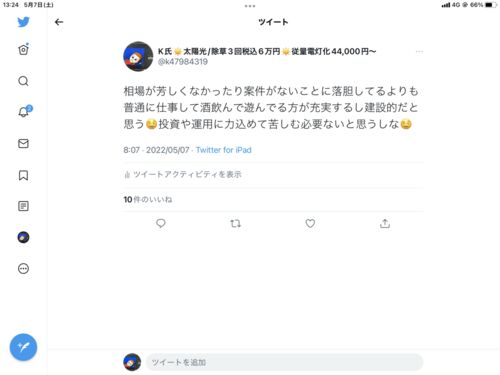Tap the blue compose tweet button

point(23,347)
